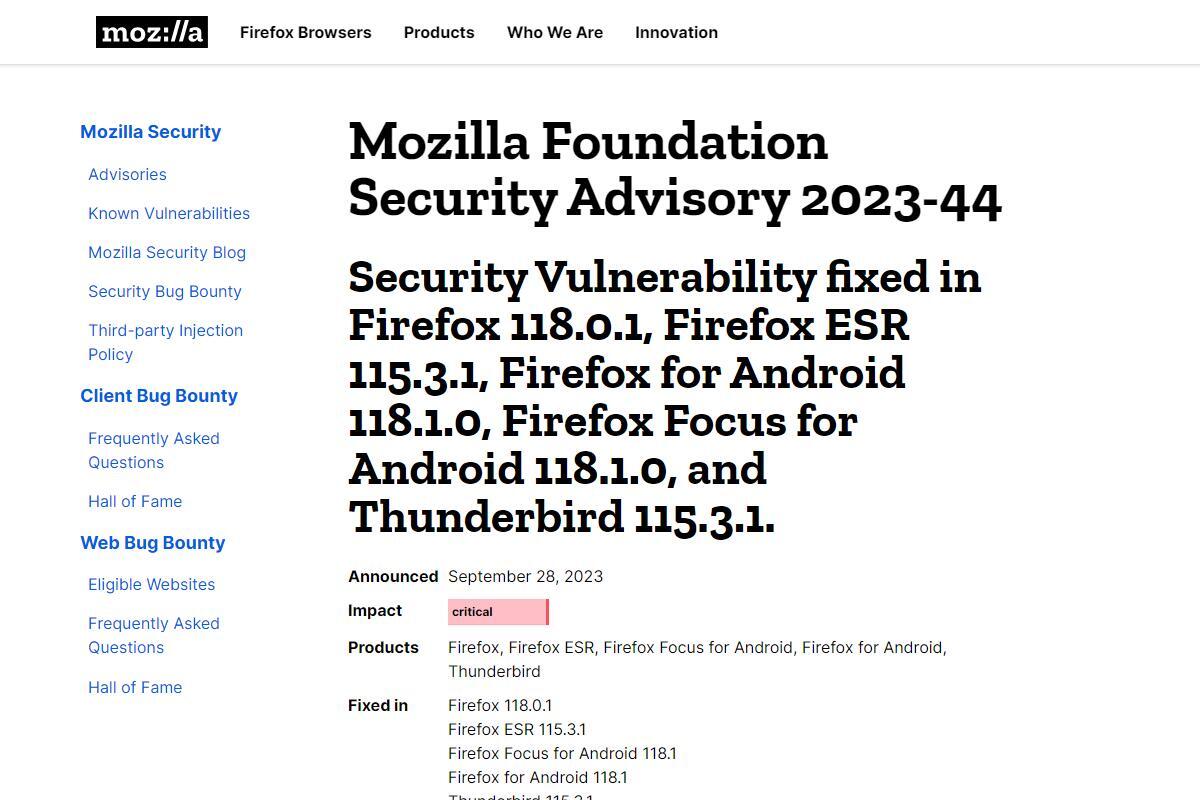Go to Client Bug Bounty section
The width and height of the screenshot is (1200, 800).
pos(159,396)
